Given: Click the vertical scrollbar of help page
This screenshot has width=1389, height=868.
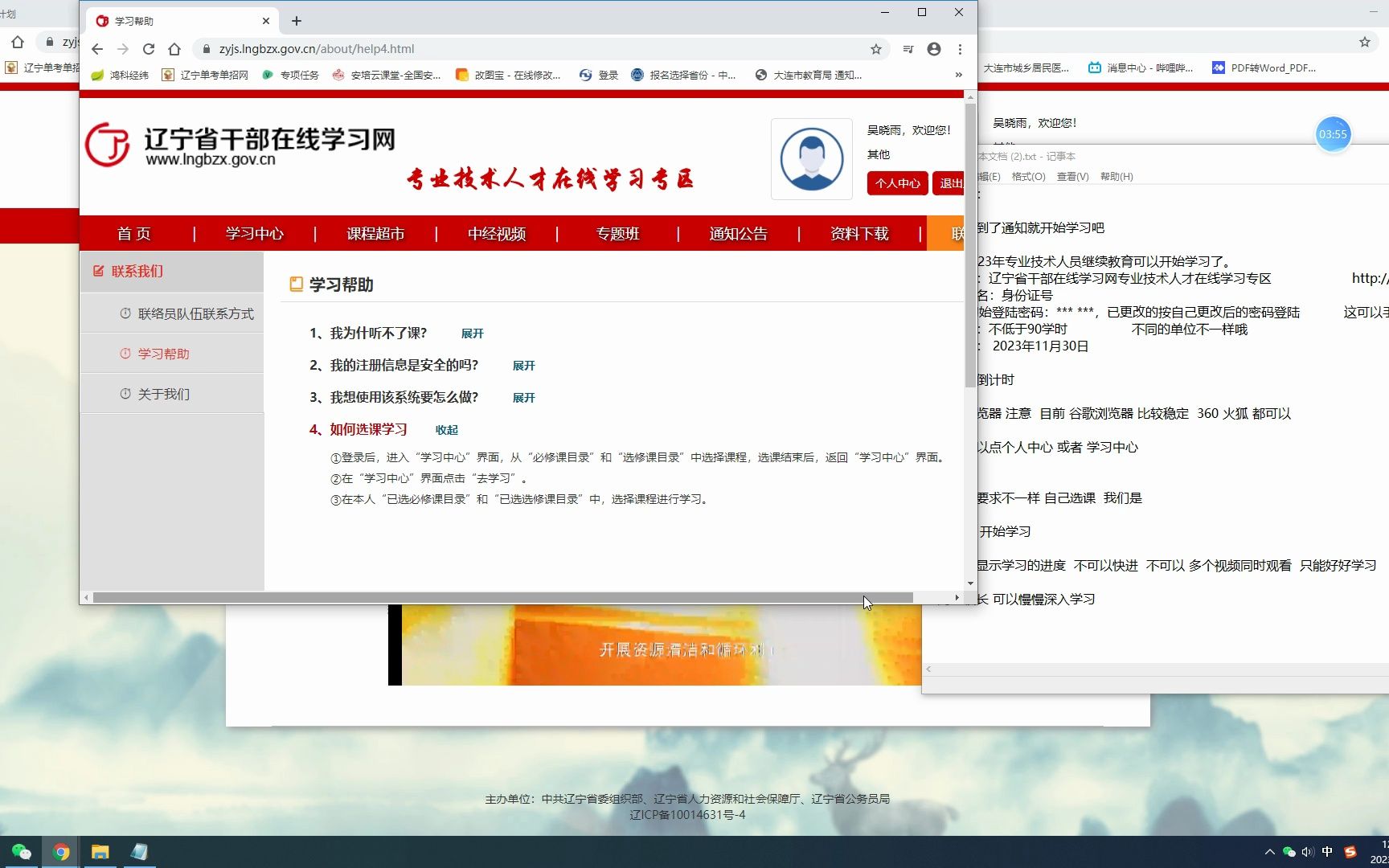Looking at the screenshot, I should coord(971,245).
